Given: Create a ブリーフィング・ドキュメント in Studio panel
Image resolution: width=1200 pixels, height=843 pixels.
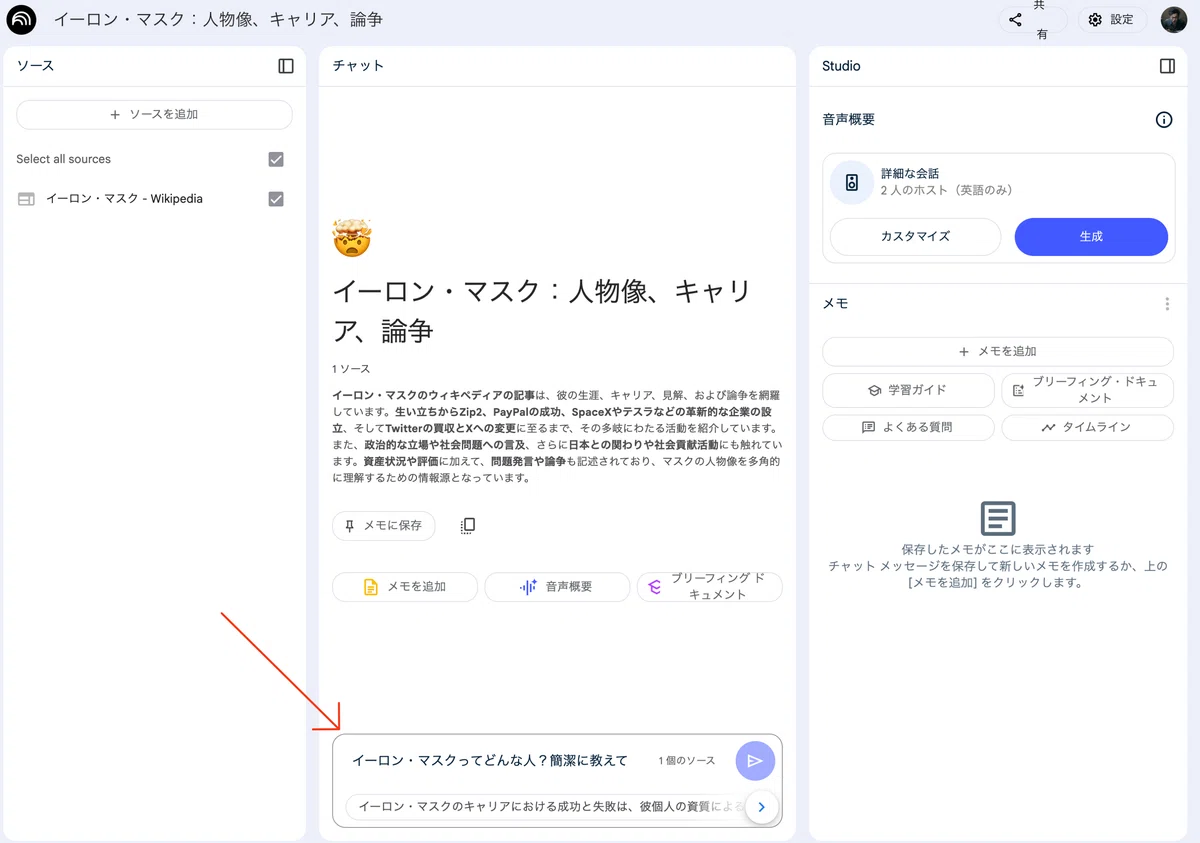Looking at the screenshot, I should [1087, 390].
